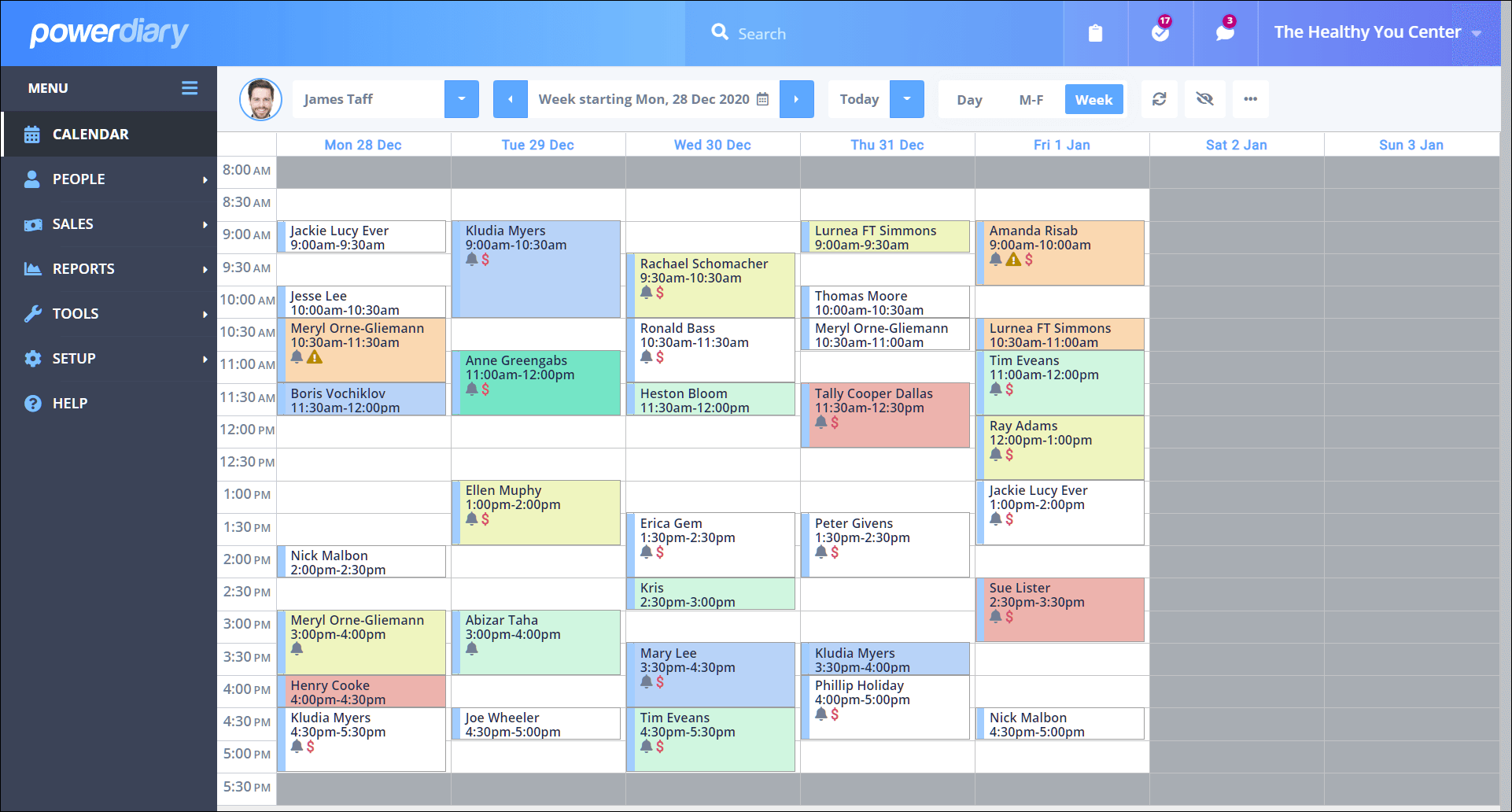Open the practitioner dropdown next to James Taff
Viewport: 1512px width, 812px height.
pos(462,99)
